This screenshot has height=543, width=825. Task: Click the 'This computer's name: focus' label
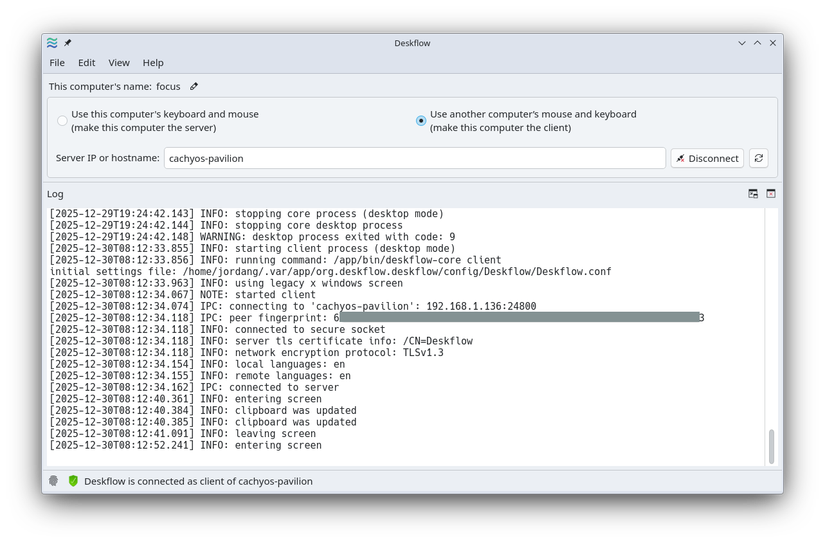pos(115,86)
